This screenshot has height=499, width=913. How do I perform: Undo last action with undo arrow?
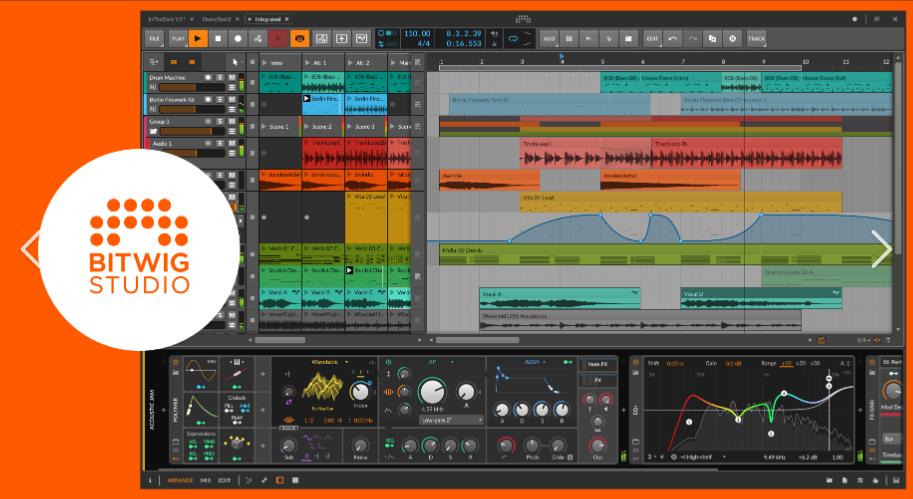[673, 38]
